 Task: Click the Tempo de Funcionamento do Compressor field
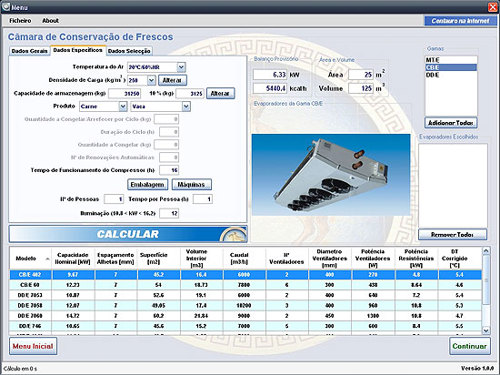point(169,170)
